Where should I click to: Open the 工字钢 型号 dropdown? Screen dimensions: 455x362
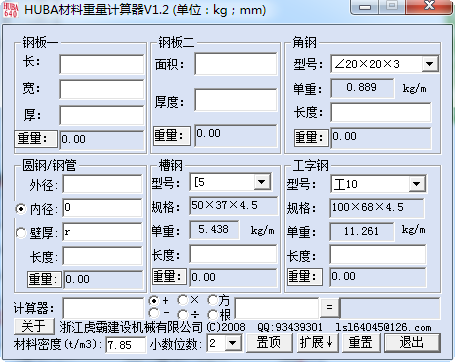coord(417,184)
